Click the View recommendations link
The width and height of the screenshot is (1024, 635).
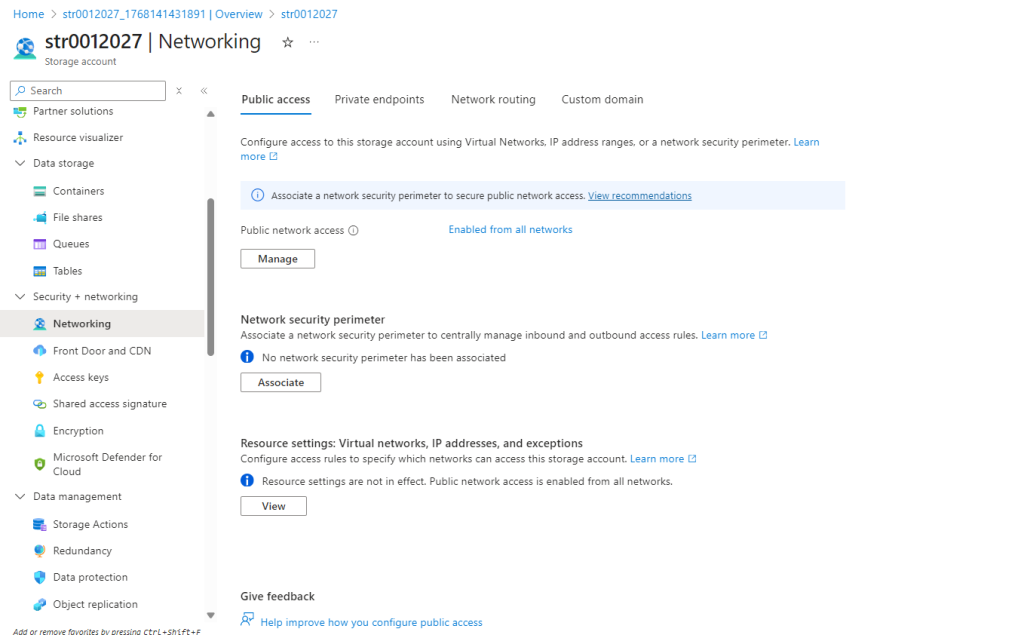point(639,196)
